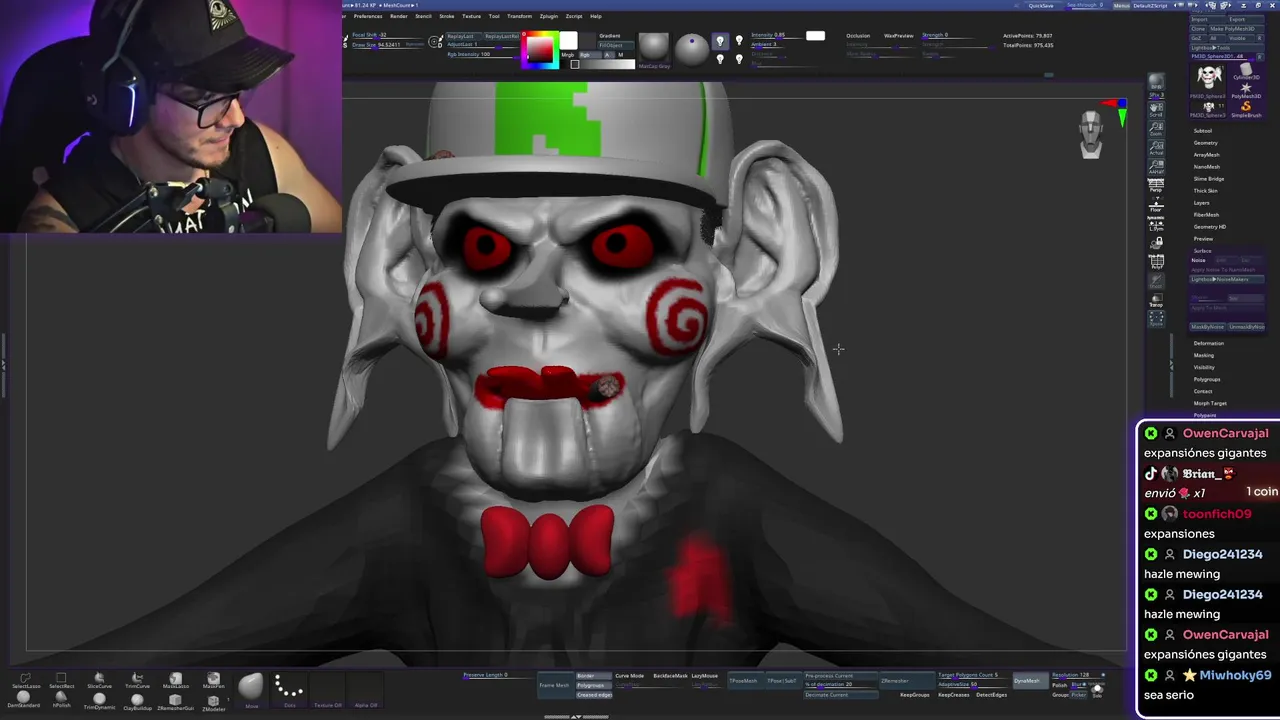Select the MaskLasso brush

pyautogui.click(x=176, y=678)
